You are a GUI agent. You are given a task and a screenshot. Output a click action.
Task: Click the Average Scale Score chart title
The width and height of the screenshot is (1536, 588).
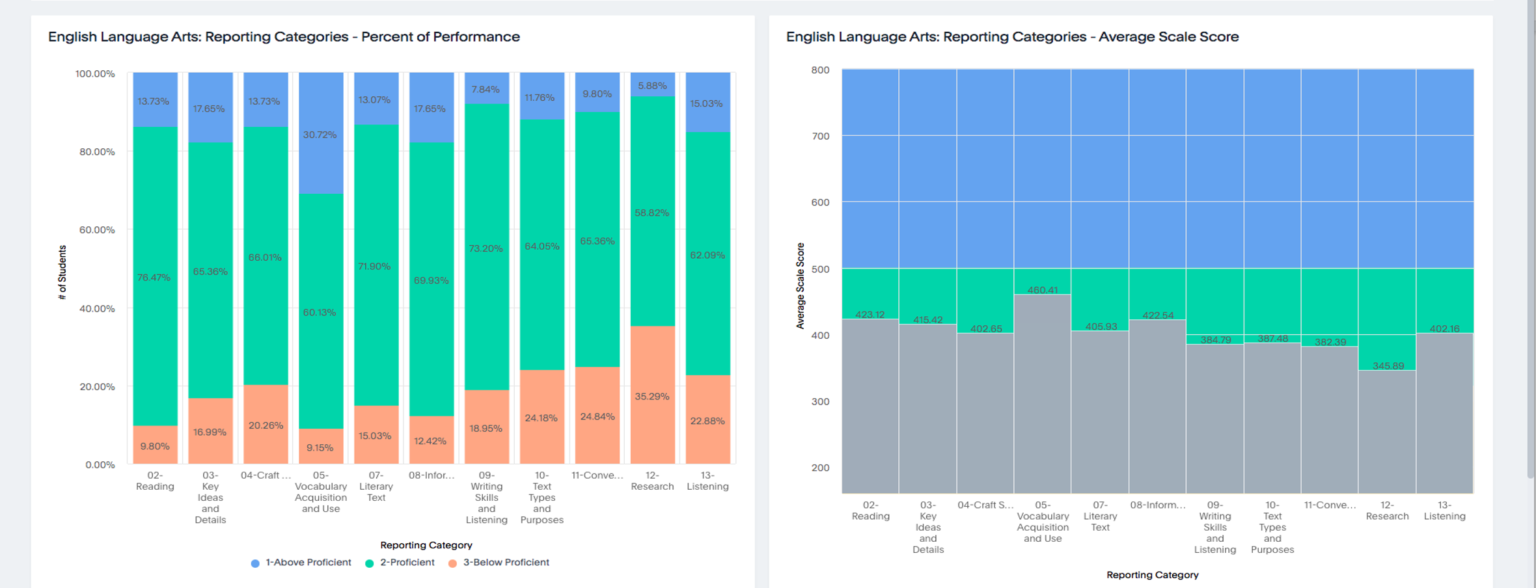coord(1012,36)
